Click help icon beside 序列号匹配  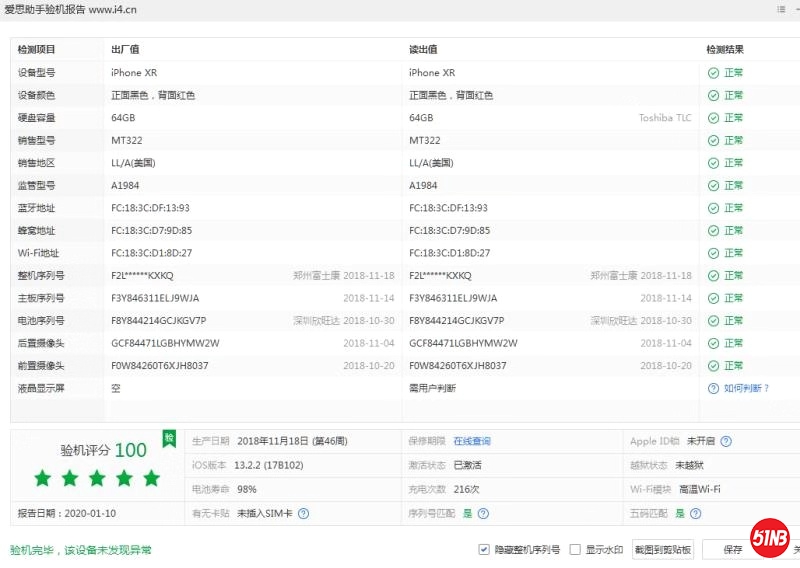point(483,514)
